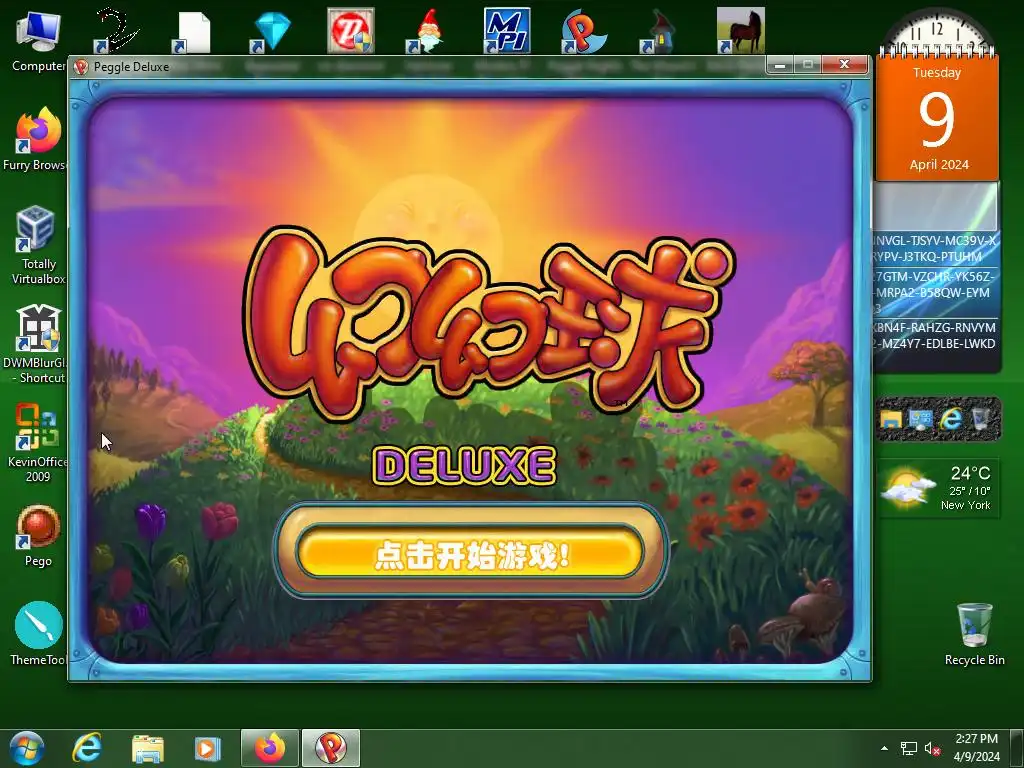
Task: Open the recycle bin icon in launcher gadget
Action: coord(980,419)
